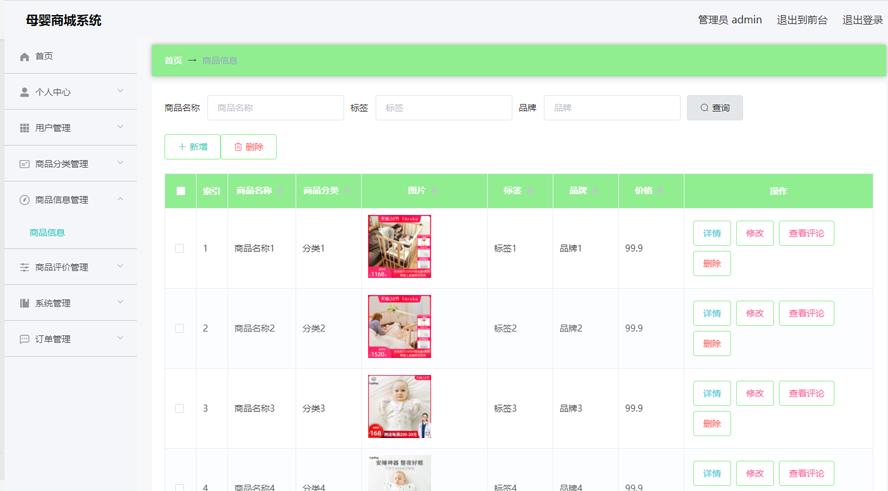Click 删除 button in row 商品名称2

(x=712, y=343)
